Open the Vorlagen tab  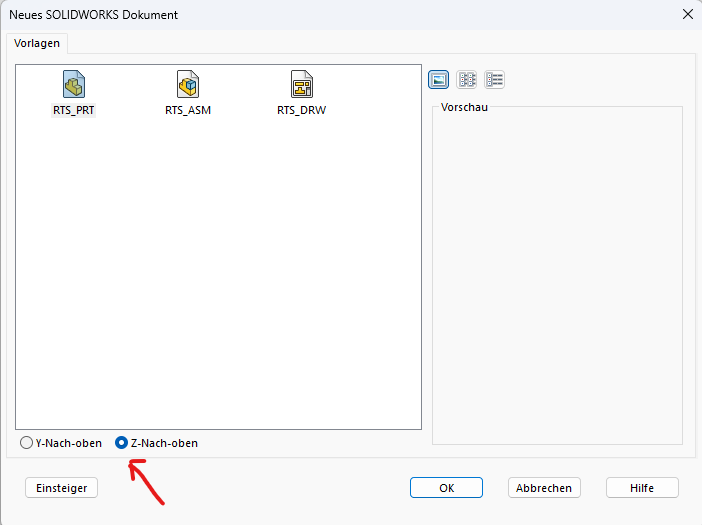(37, 43)
